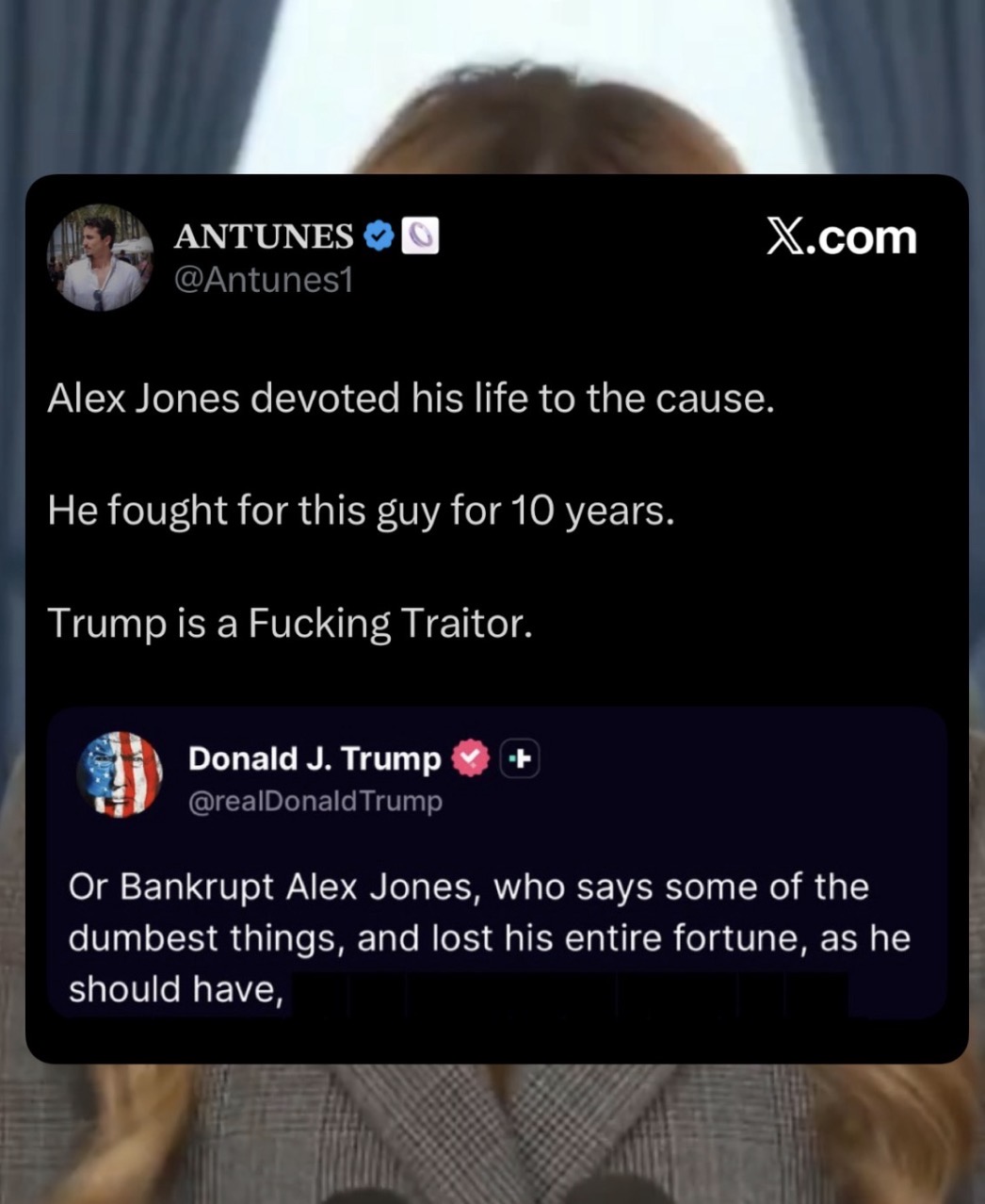This screenshot has height=1204, width=985.
Task: Click the purple affiliate badge next to ANTUNES
Action: click(x=420, y=236)
